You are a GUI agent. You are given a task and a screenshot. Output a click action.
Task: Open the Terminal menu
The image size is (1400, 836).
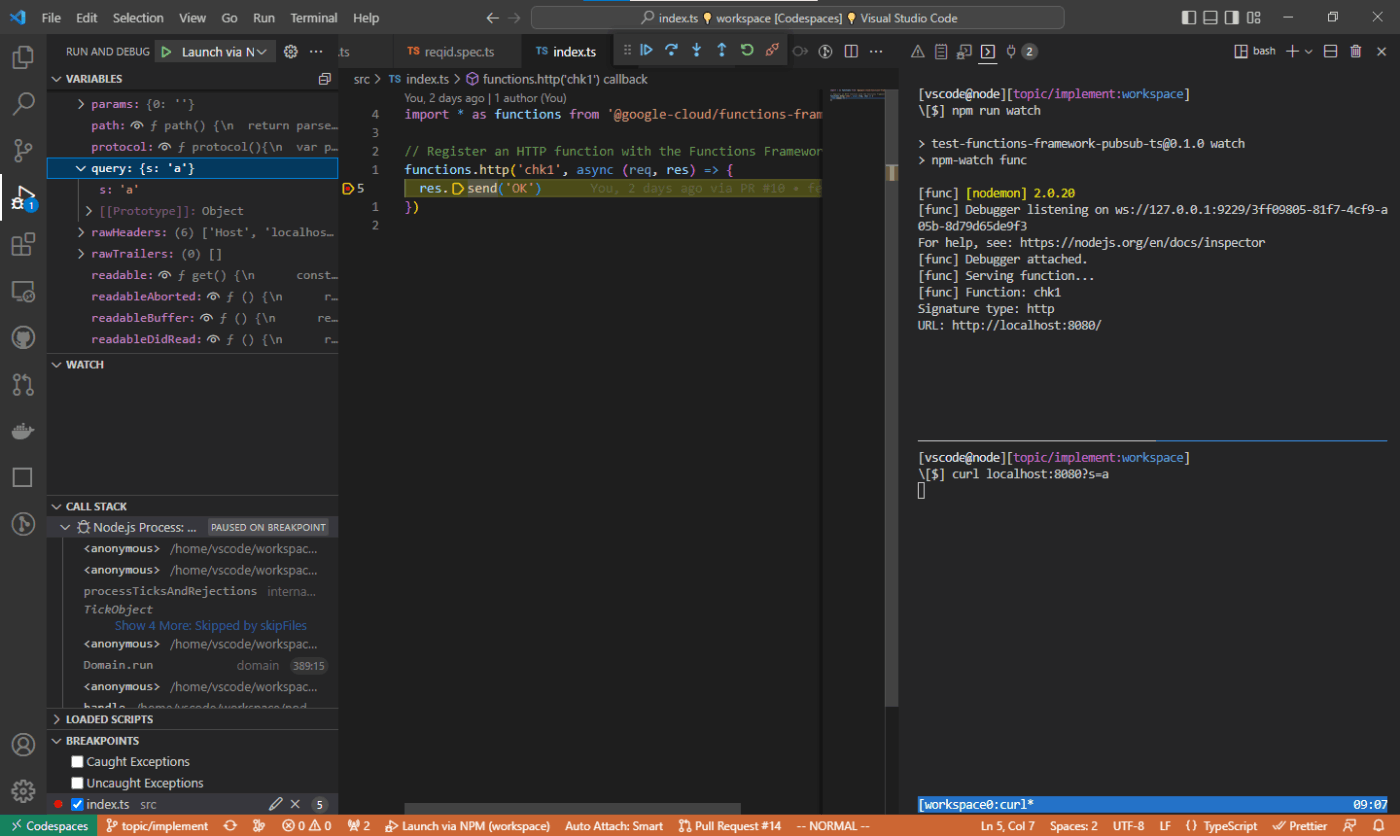314,18
